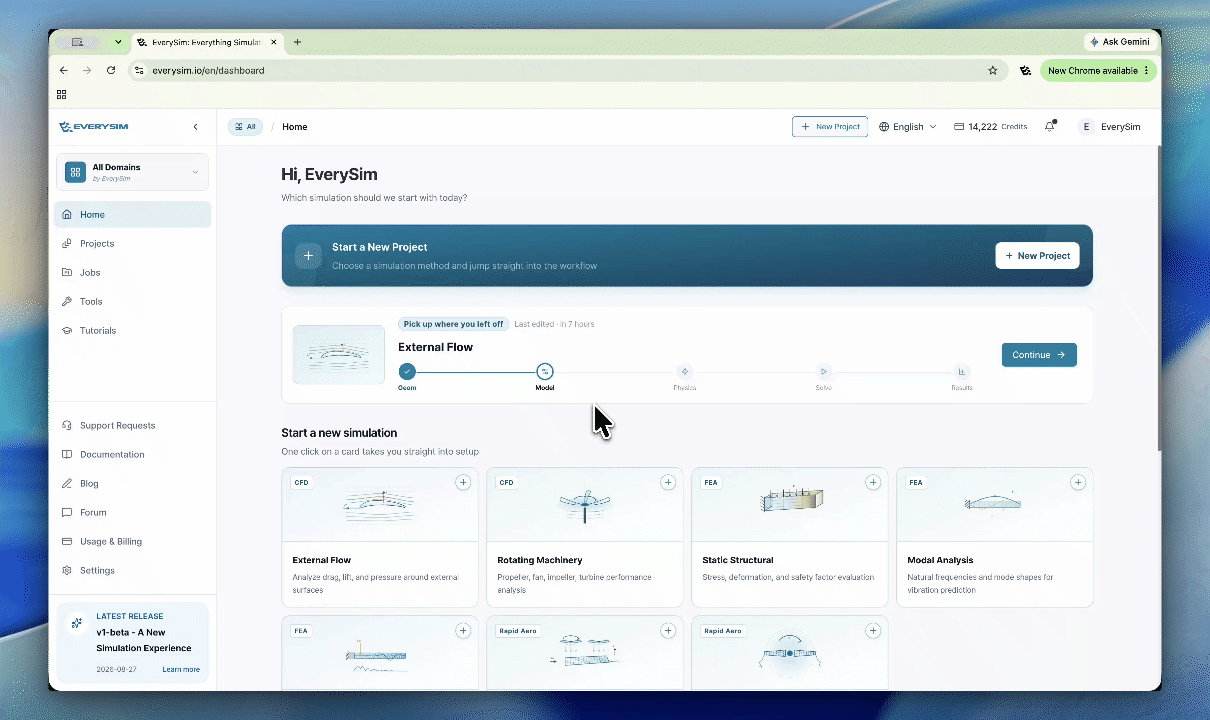Image resolution: width=1210 pixels, height=720 pixels.
Task: Close the EverySim browser tab
Action: tap(274, 42)
